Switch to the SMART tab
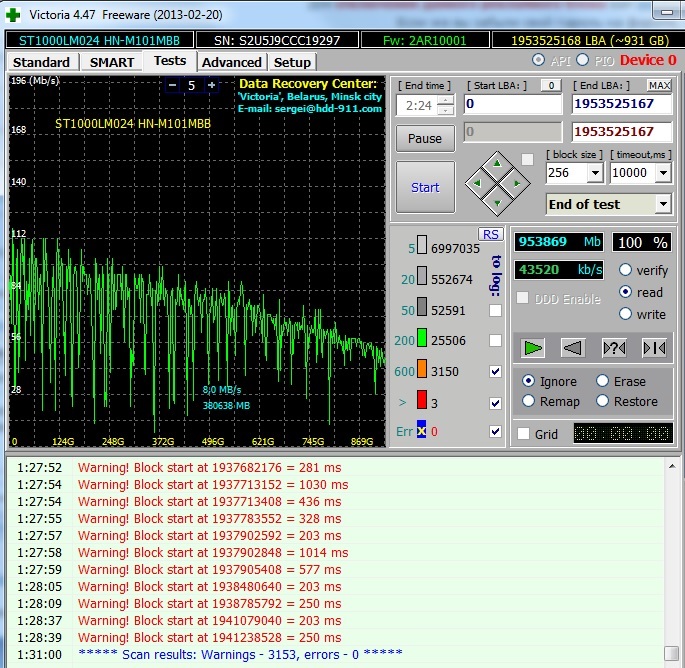 click(112, 62)
